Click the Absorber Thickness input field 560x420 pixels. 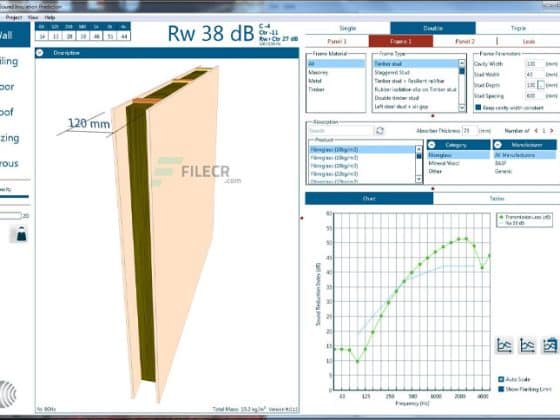click(469, 131)
